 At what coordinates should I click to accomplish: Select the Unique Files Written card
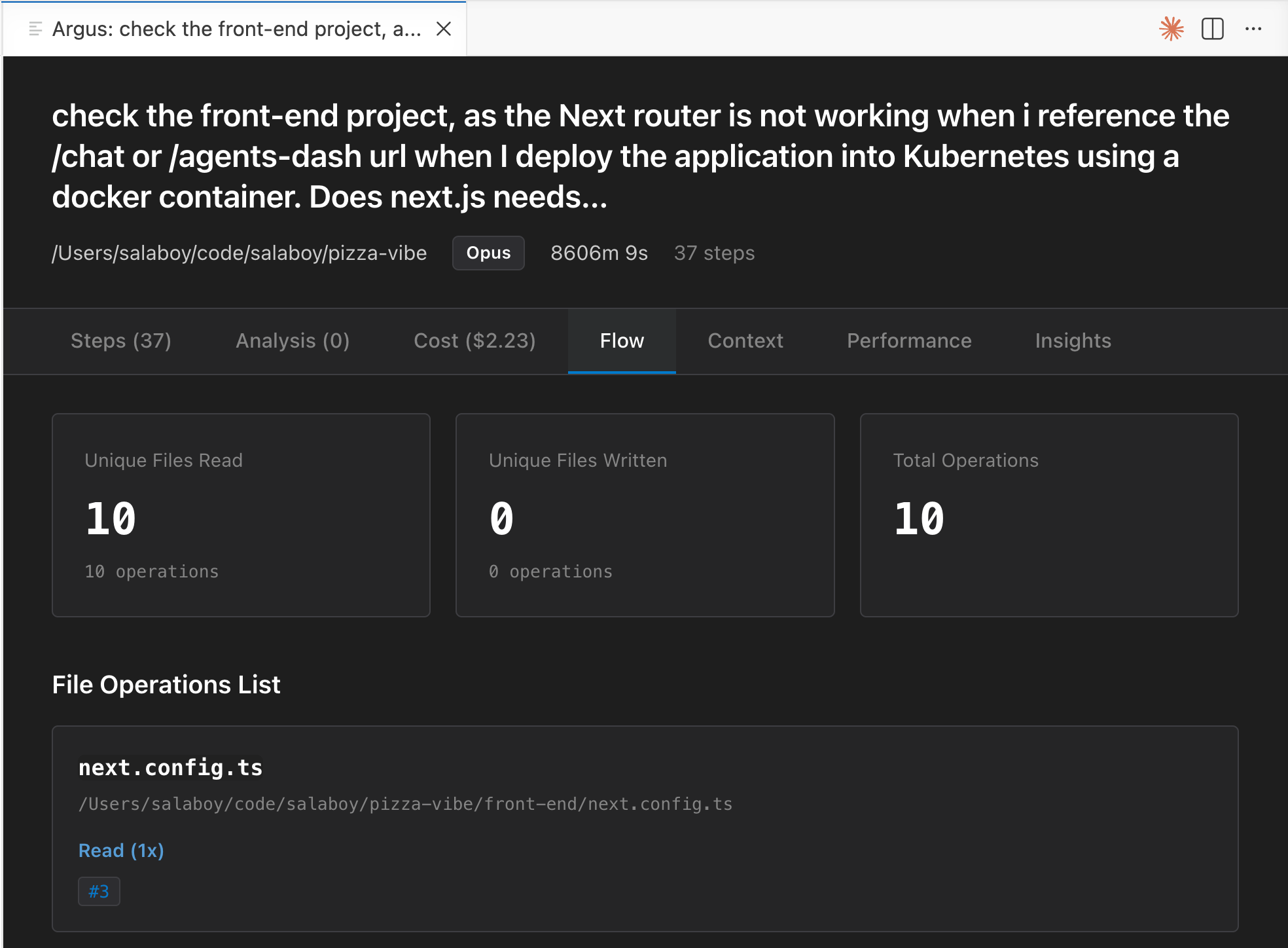[x=645, y=515]
